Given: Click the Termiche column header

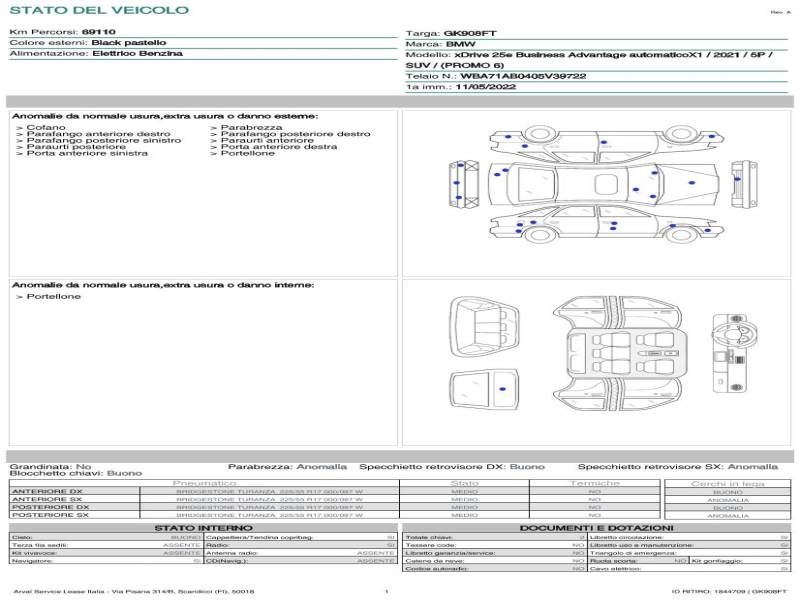Looking at the screenshot, I should pos(594,483).
